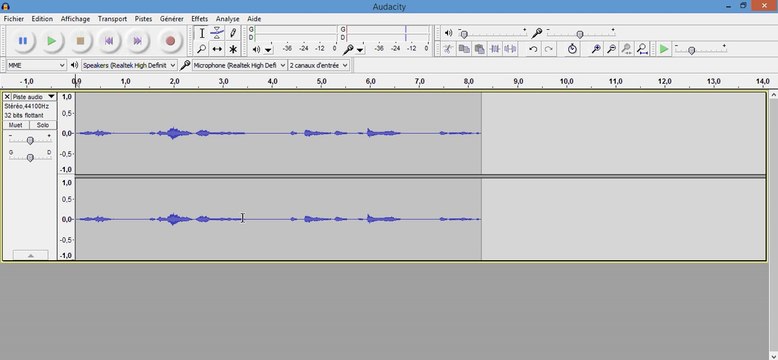Click the Stéréo,44100Hz track info text
The width and height of the screenshot is (778, 360).
pos(27,107)
